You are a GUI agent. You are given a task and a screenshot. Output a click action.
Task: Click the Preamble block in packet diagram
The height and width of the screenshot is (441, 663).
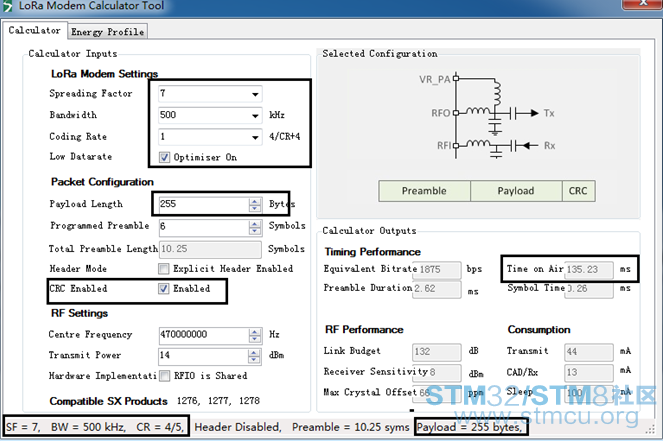pyautogui.click(x=424, y=191)
